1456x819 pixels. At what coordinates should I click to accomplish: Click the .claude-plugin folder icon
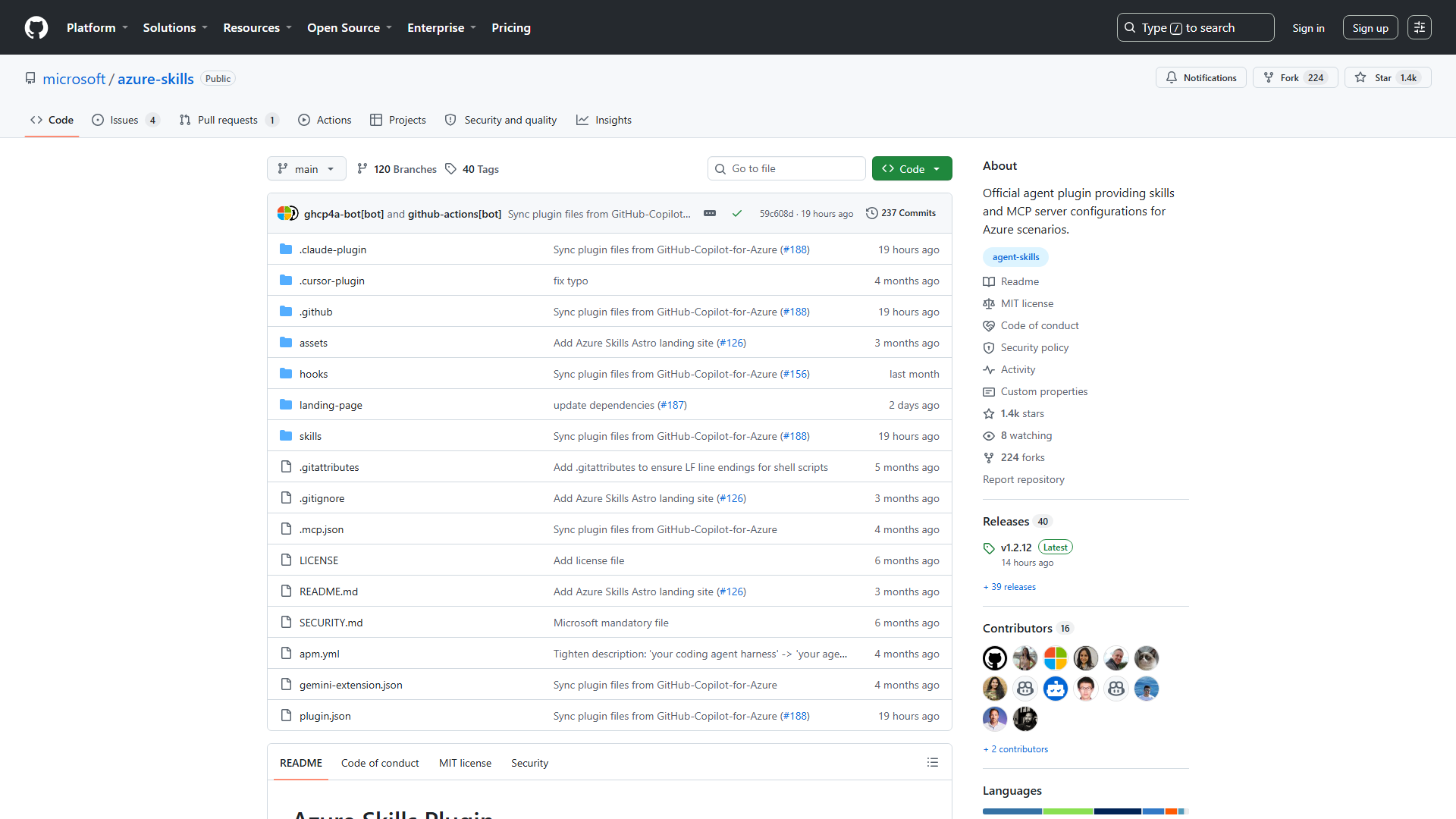pyautogui.click(x=286, y=249)
